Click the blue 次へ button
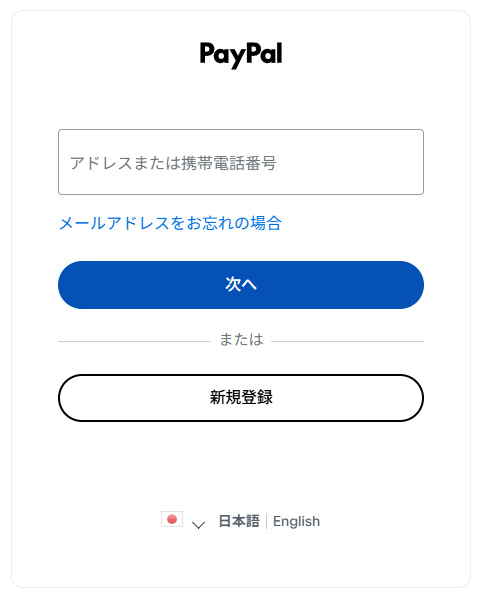Screen dimensions: 481x603 click(x=241, y=285)
